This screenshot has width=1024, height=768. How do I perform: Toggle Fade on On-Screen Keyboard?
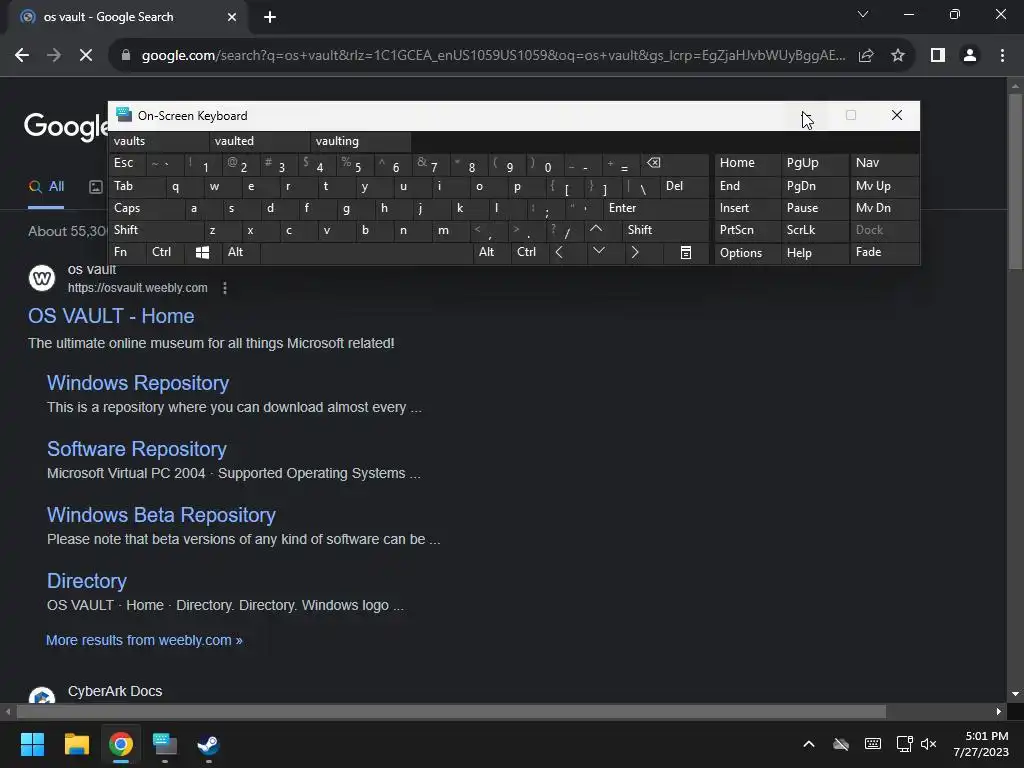(x=884, y=253)
